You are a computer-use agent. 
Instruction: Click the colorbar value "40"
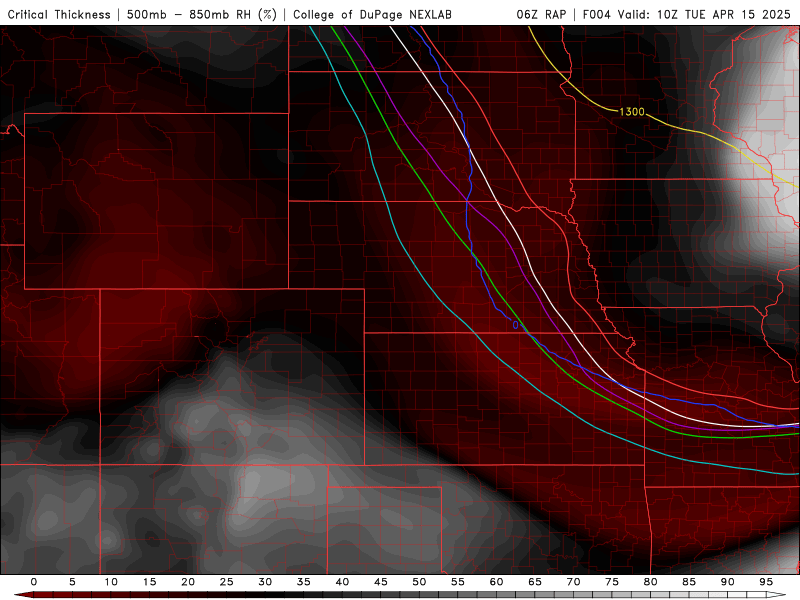pyautogui.click(x=342, y=582)
